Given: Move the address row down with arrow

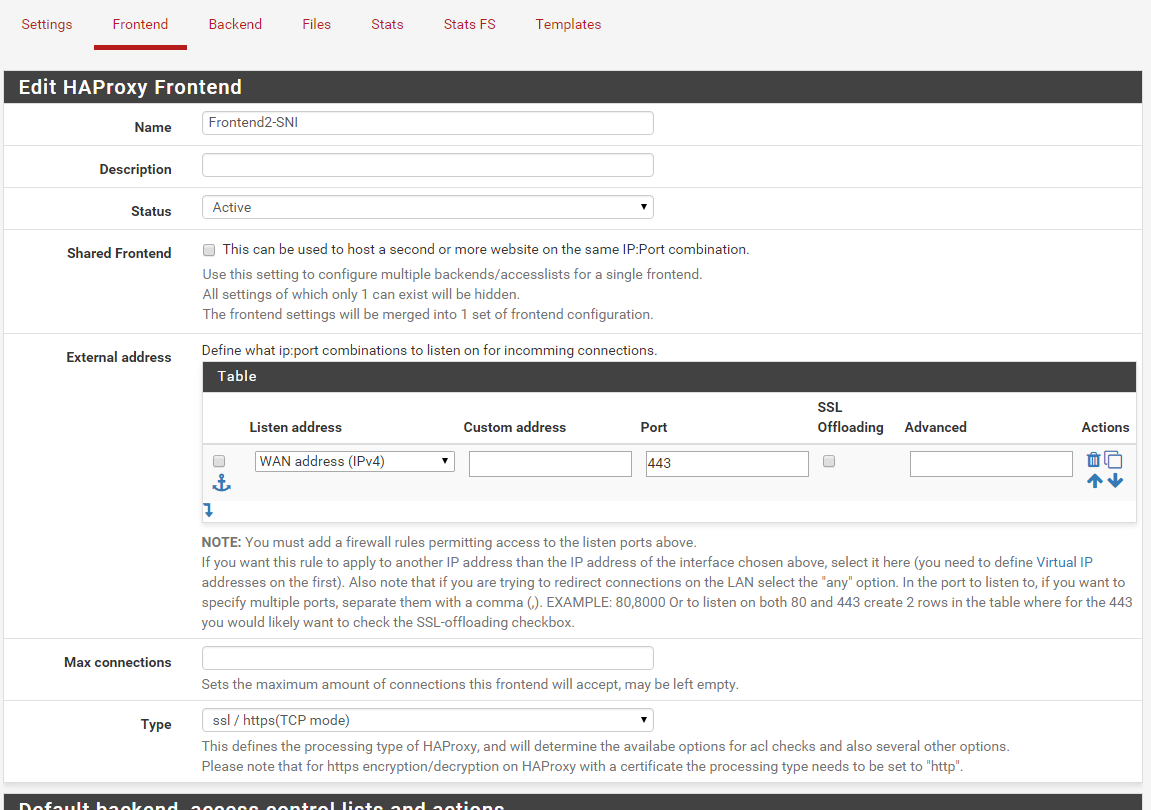Looking at the screenshot, I should (x=1115, y=481).
